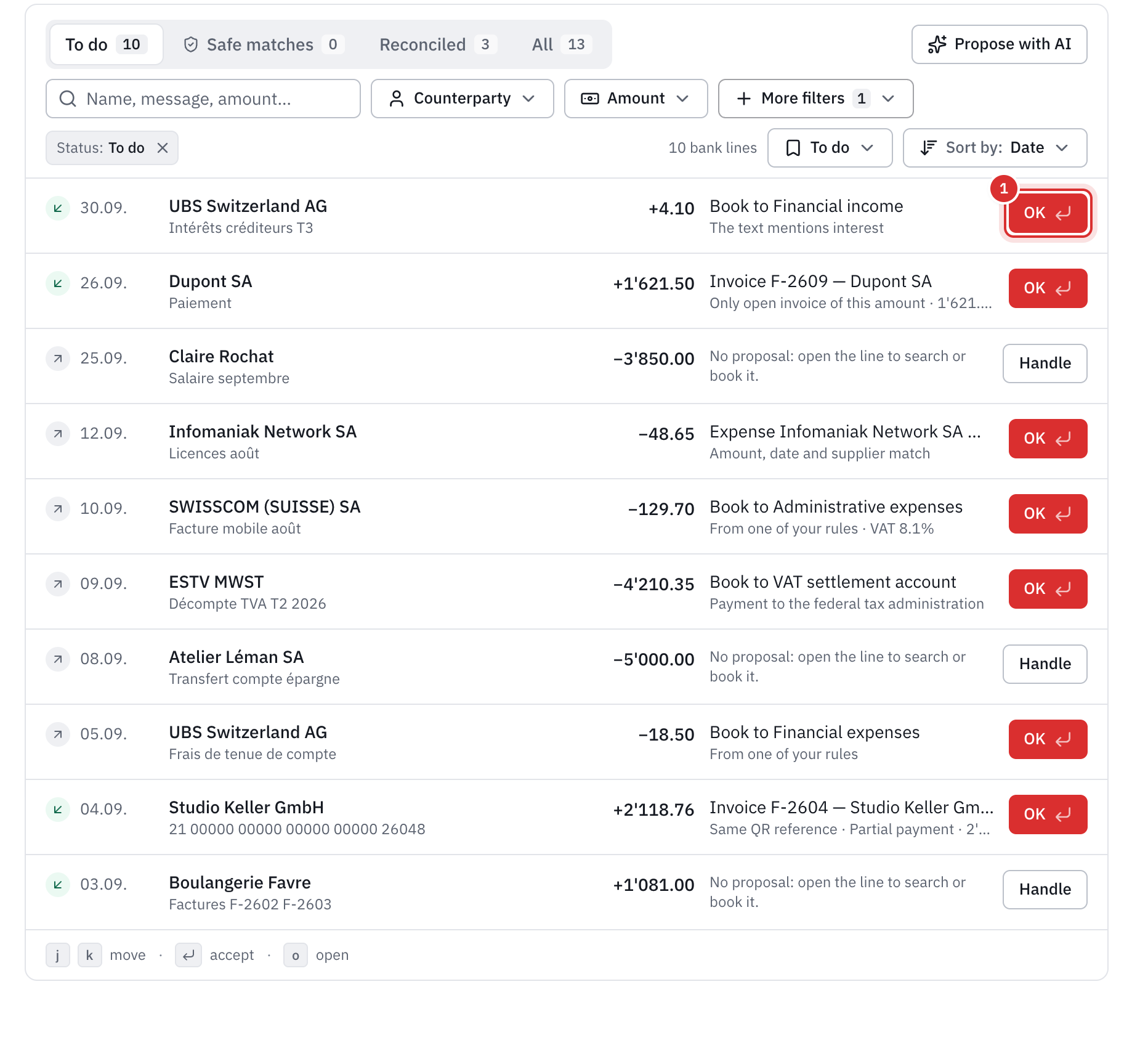1148x1040 pixels.
Task: Click the incoming arrow icon for UBS 30.09. line
Action: 58,208
